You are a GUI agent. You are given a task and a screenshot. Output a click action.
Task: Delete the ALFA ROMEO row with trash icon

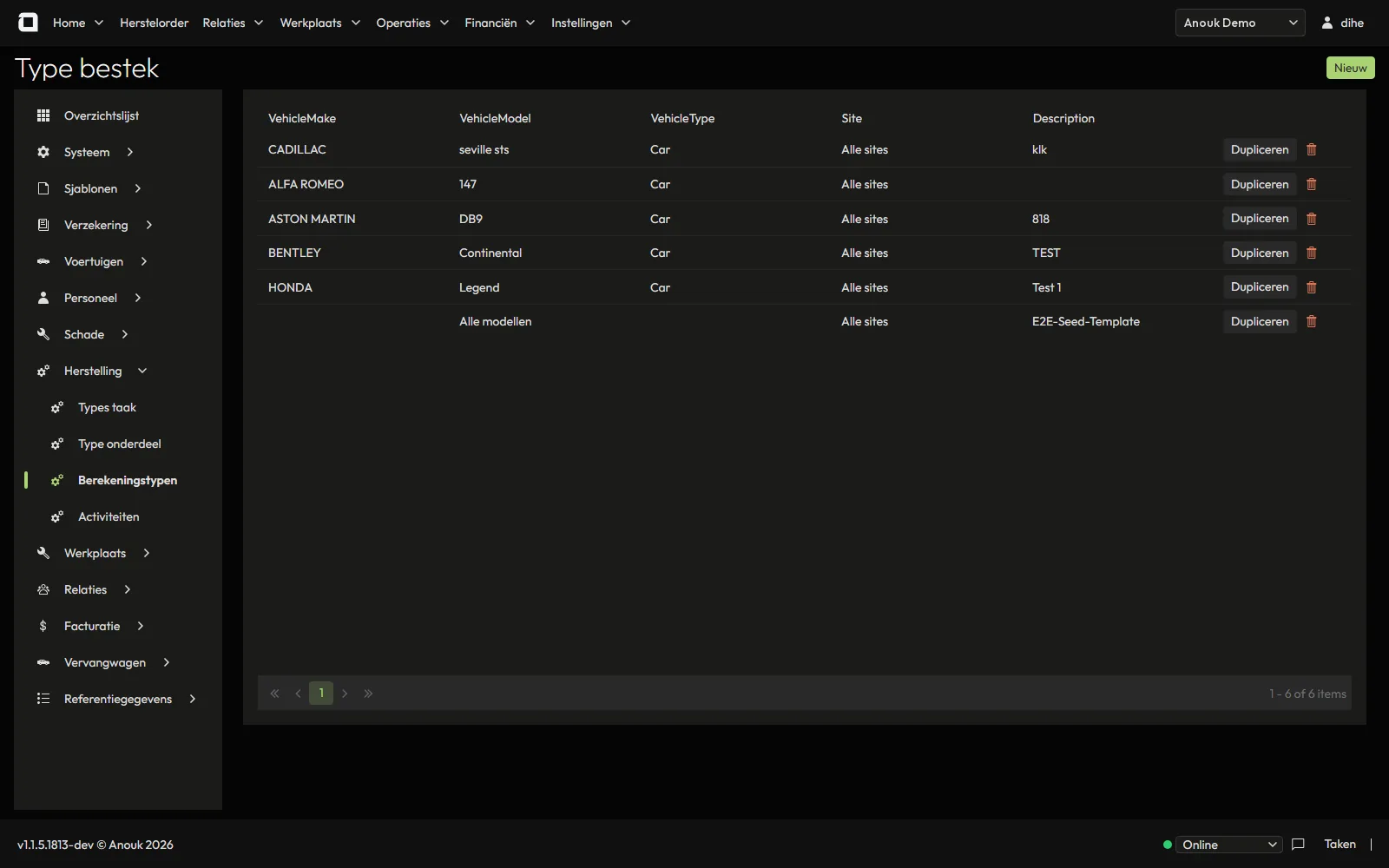point(1312,184)
